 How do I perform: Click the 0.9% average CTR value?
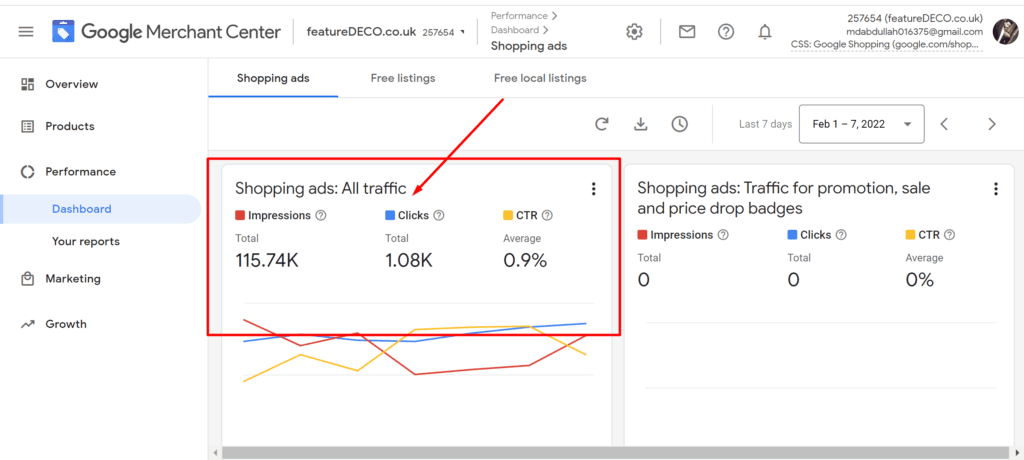[525, 260]
